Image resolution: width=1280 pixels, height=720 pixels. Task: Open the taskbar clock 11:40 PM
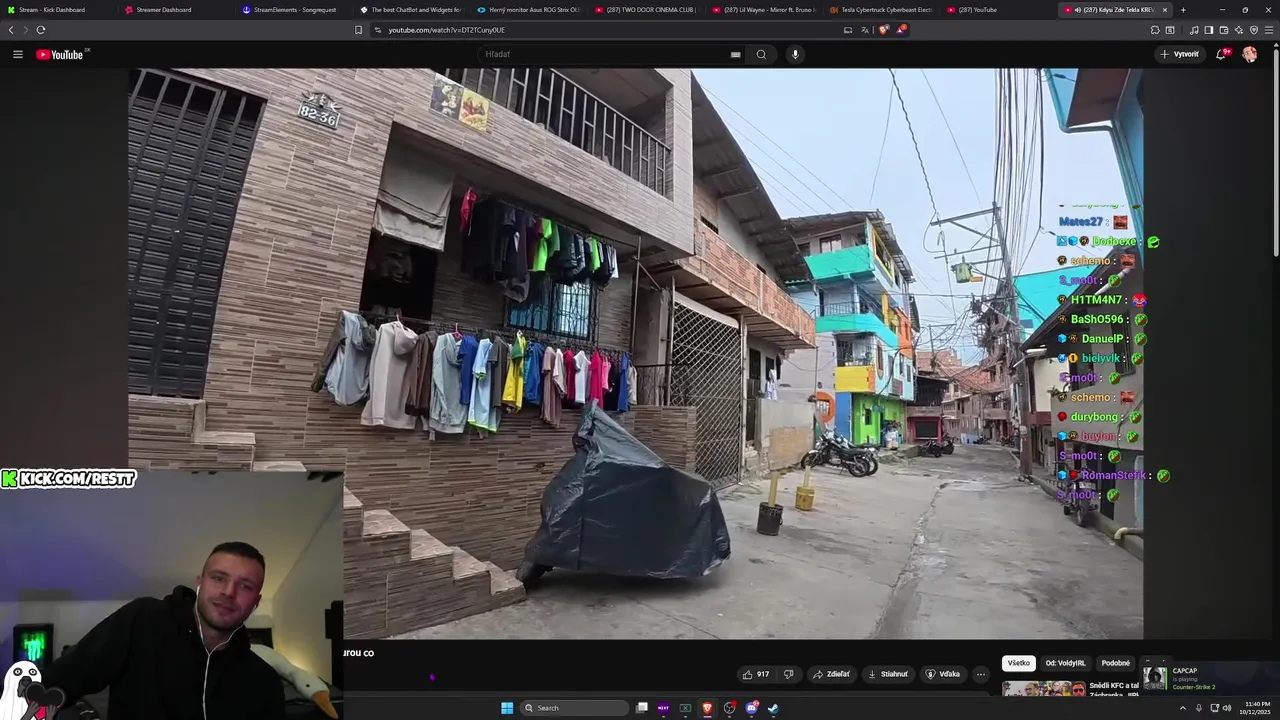pyautogui.click(x=1255, y=708)
